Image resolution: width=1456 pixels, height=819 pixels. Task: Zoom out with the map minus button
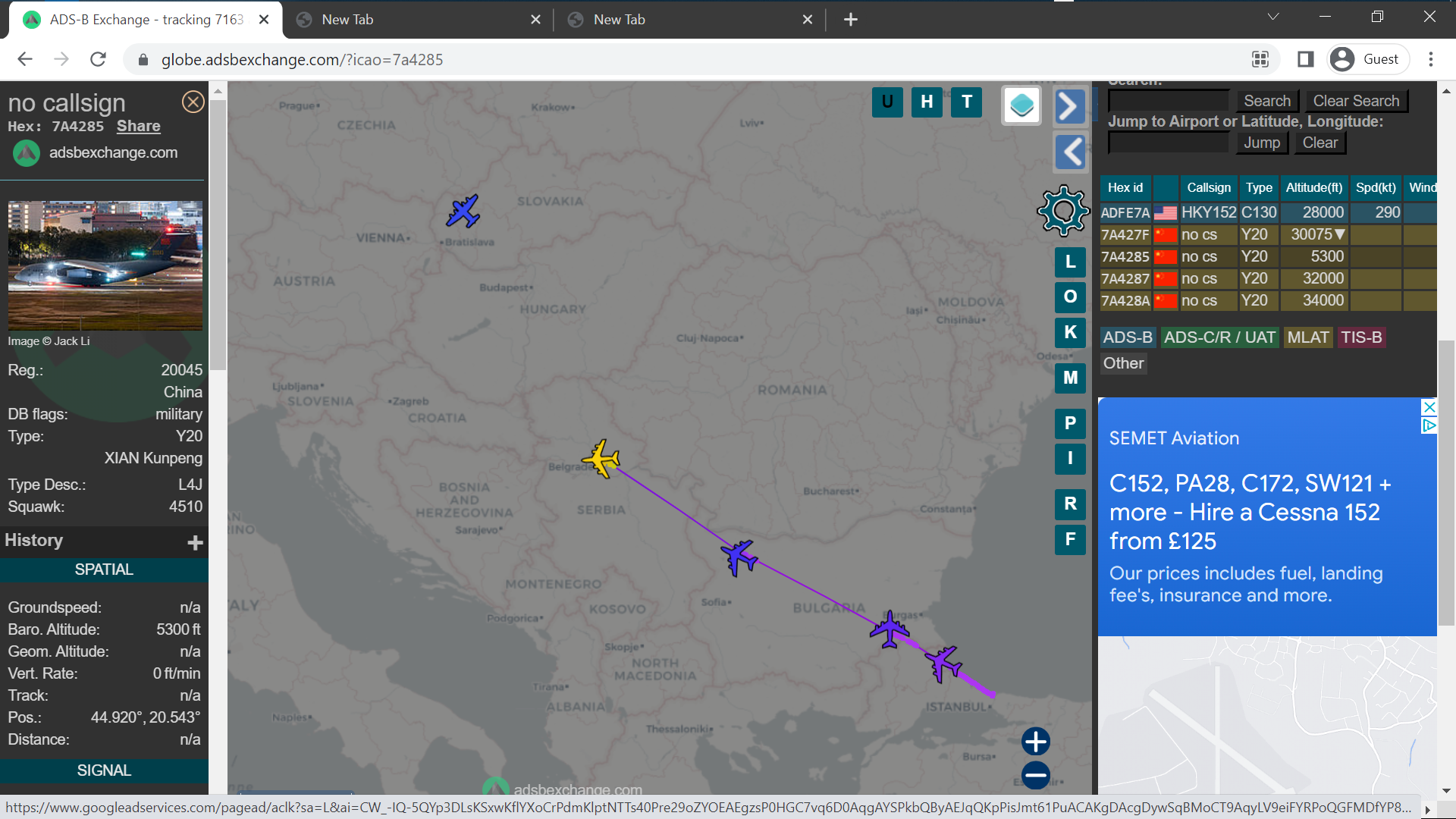(1035, 775)
